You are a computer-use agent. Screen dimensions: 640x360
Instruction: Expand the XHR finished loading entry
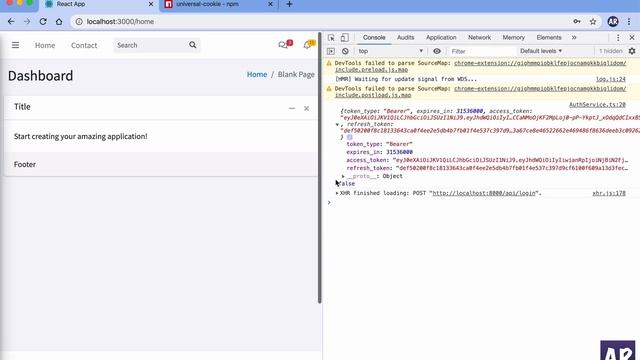pos(337,193)
